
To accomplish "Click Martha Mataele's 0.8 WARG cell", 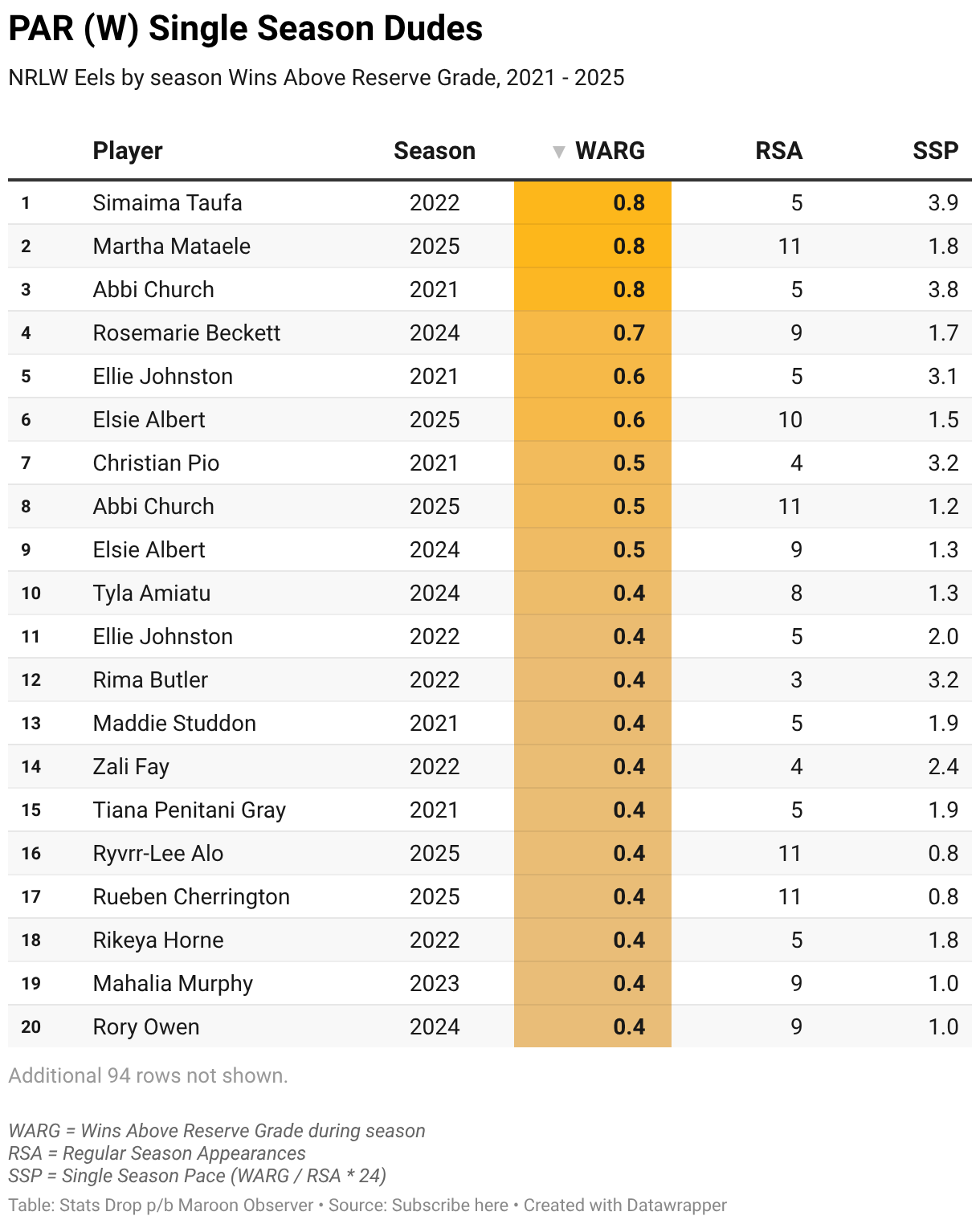I will 628,246.
